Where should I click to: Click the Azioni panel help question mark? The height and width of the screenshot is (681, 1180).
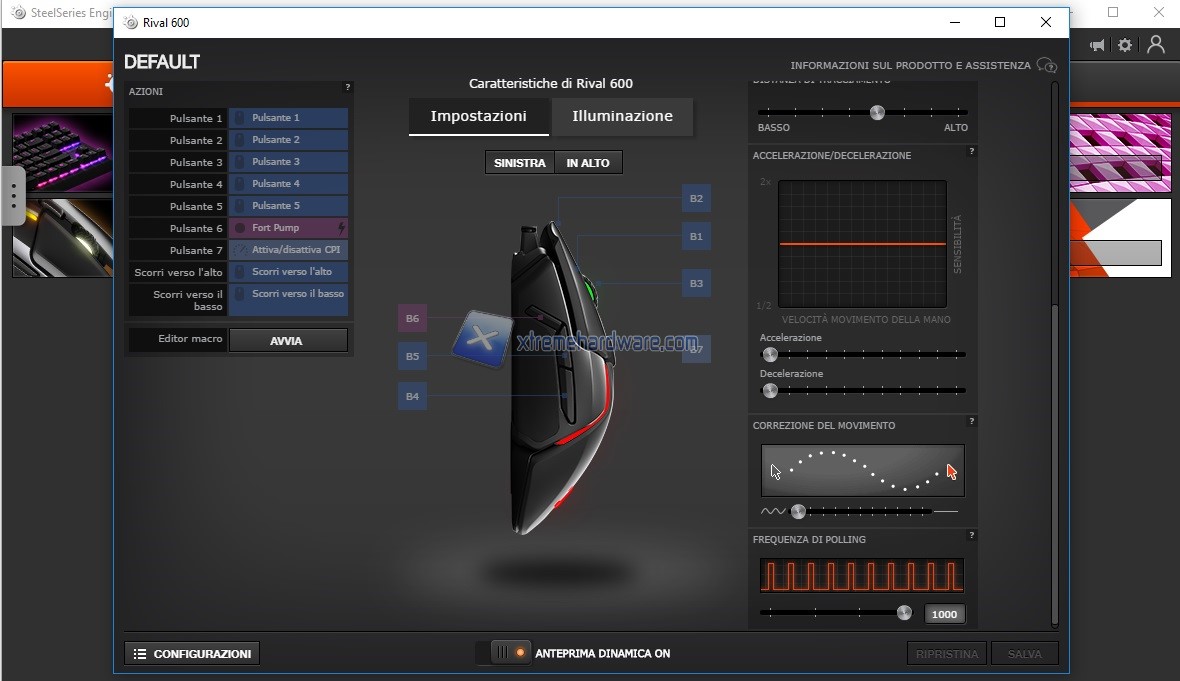click(347, 88)
